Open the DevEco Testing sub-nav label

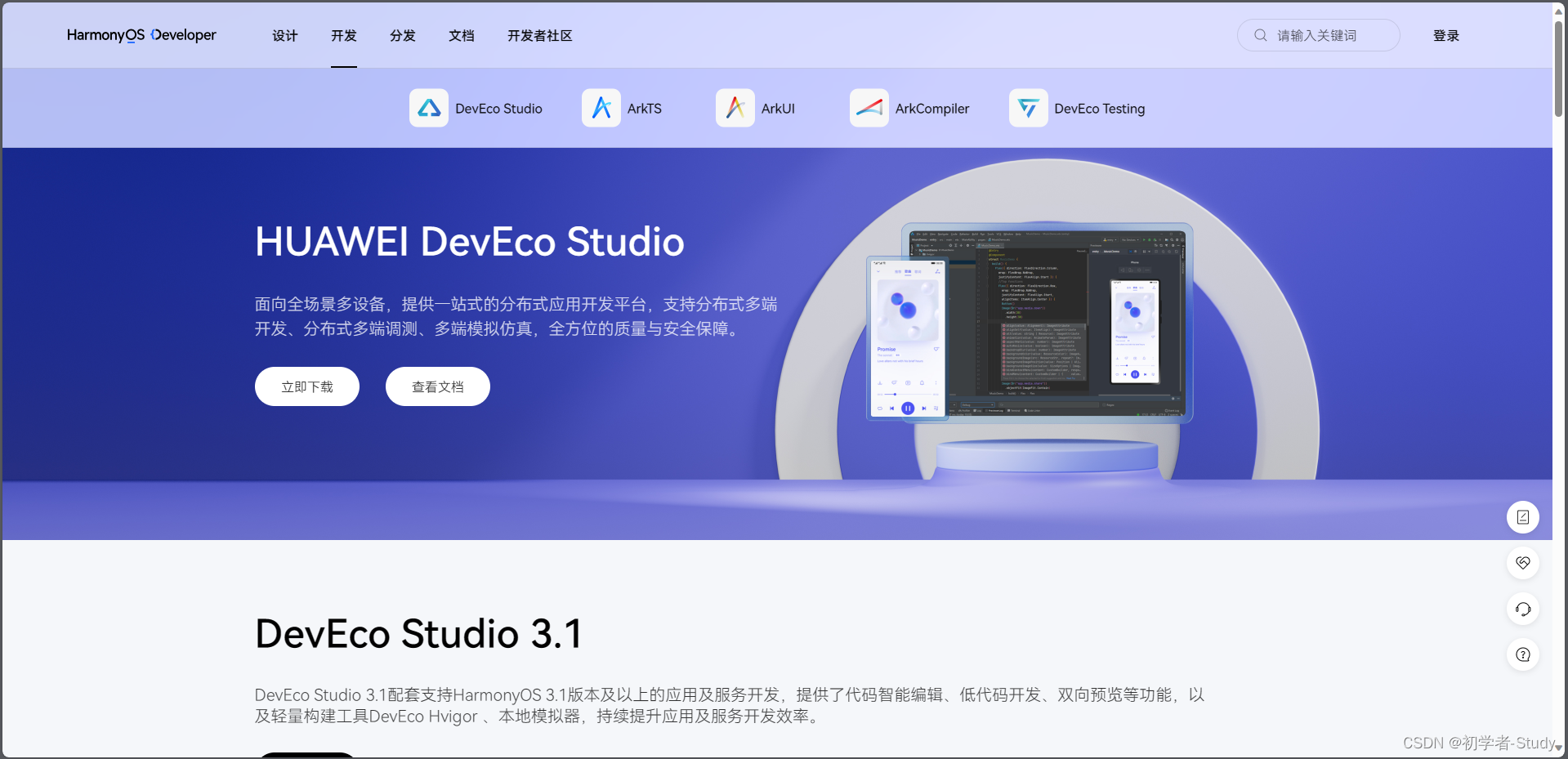point(1100,109)
